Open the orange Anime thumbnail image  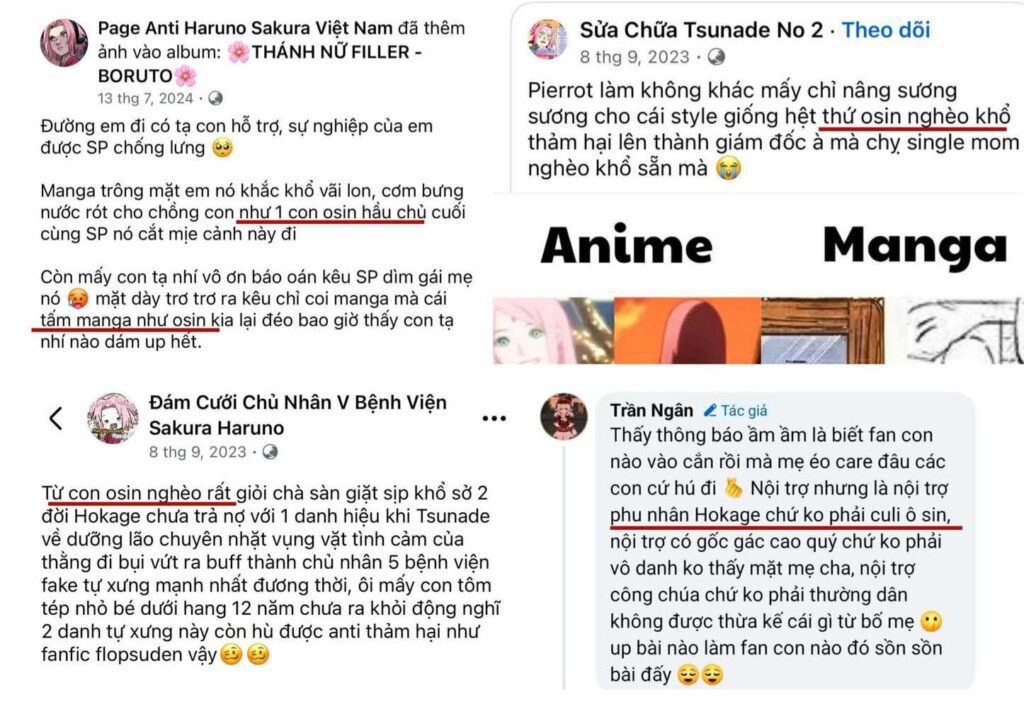pos(688,331)
